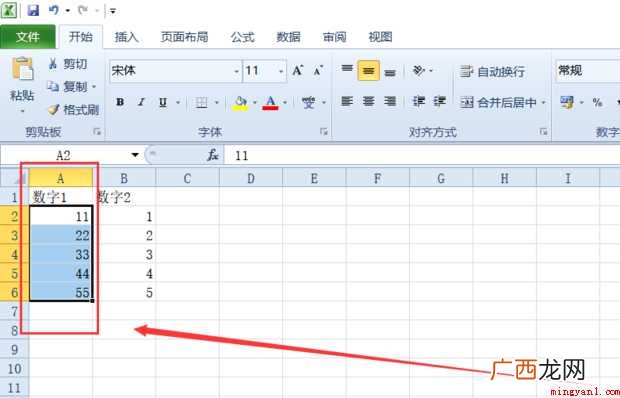This screenshot has height=398, width=620.
Task: Apply the yellow fill color
Action: (240, 103)
